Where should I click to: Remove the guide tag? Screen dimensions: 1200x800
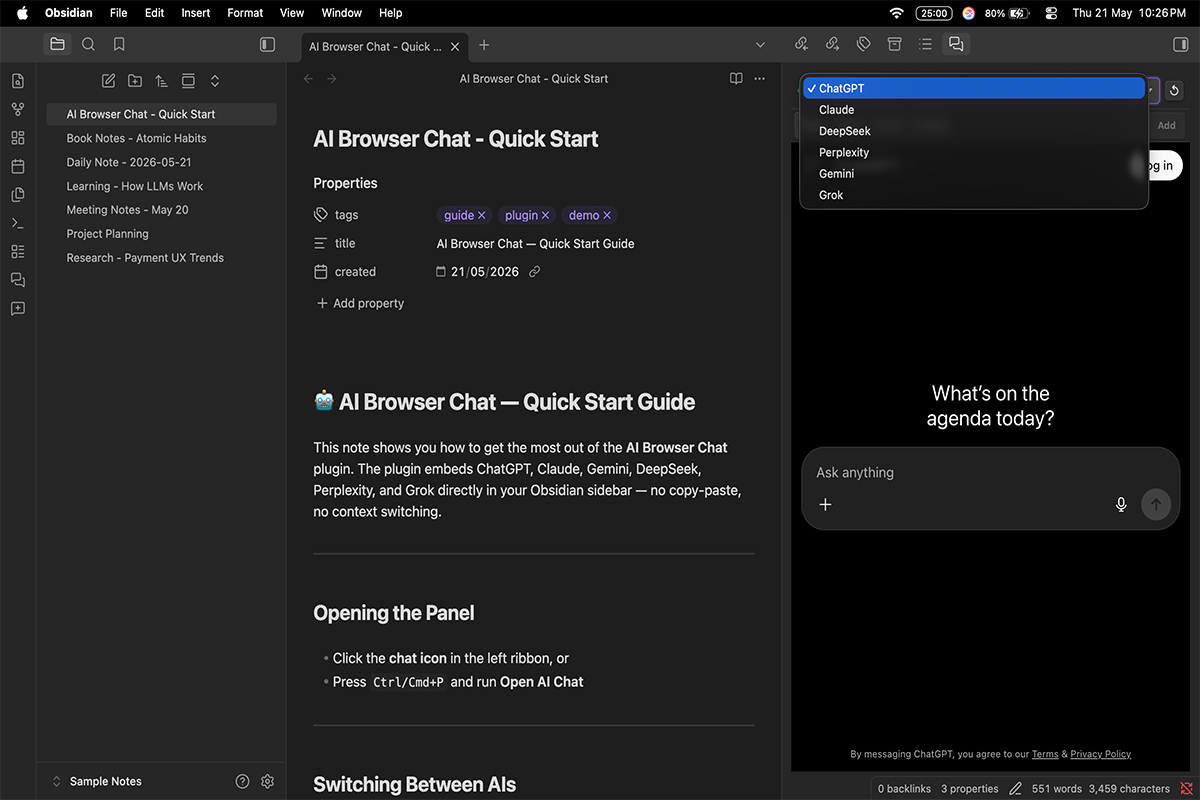point(481,215)
